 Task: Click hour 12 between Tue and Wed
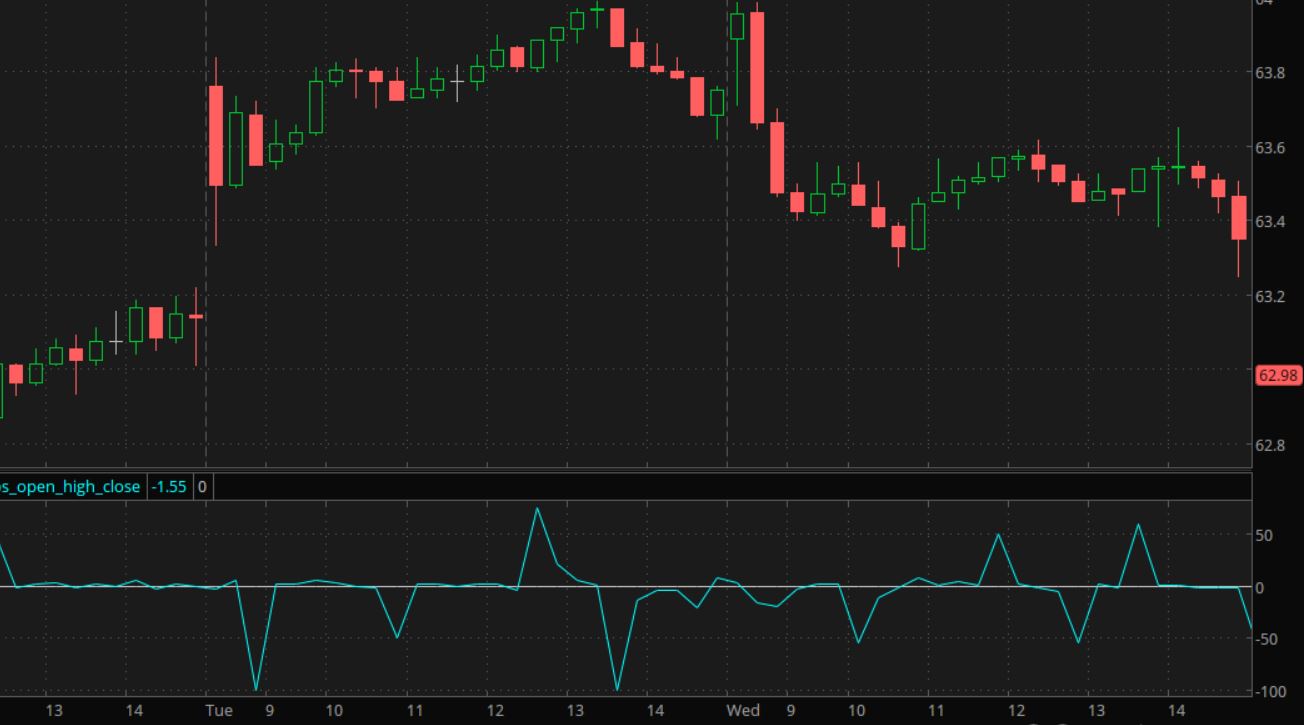pyautogui.click(x=495, y=711)
